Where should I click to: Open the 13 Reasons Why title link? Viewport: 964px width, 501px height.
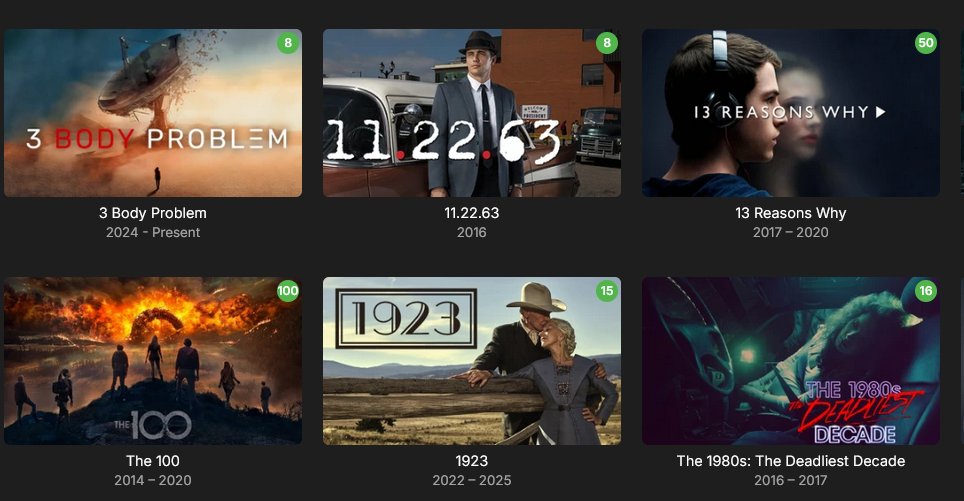(x=791, y=213)
